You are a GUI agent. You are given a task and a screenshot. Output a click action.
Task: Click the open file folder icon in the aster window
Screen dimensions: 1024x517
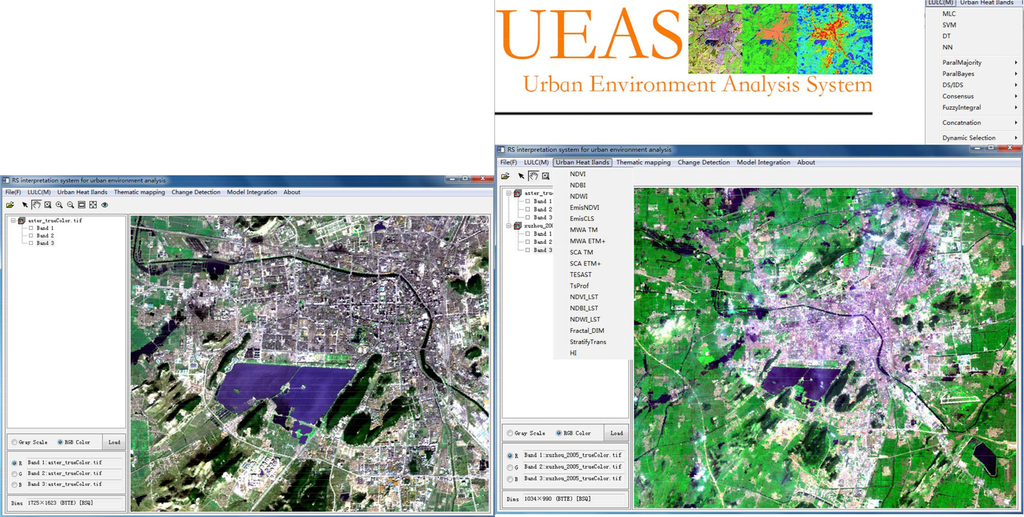10,204
